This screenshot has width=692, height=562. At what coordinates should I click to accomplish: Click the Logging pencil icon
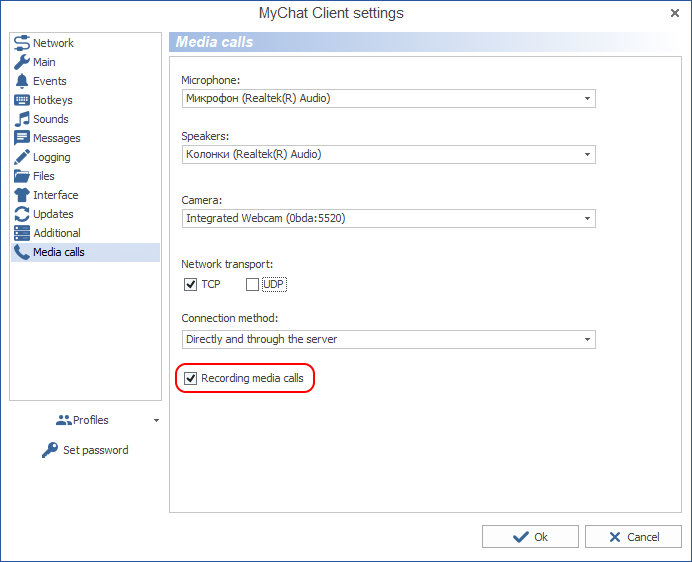(22, 157)
